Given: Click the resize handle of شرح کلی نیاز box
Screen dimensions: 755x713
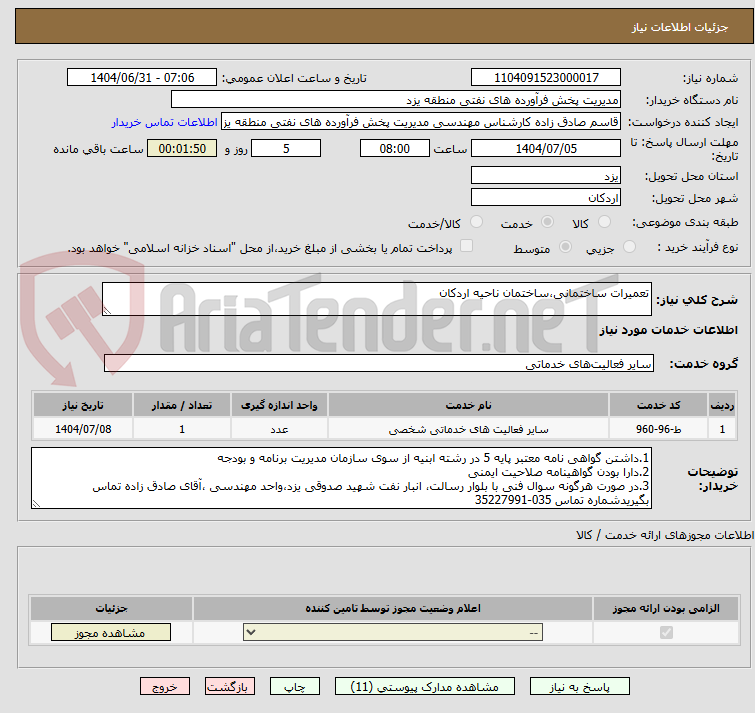Looking at the screenshot, I should tap(107, 311).
